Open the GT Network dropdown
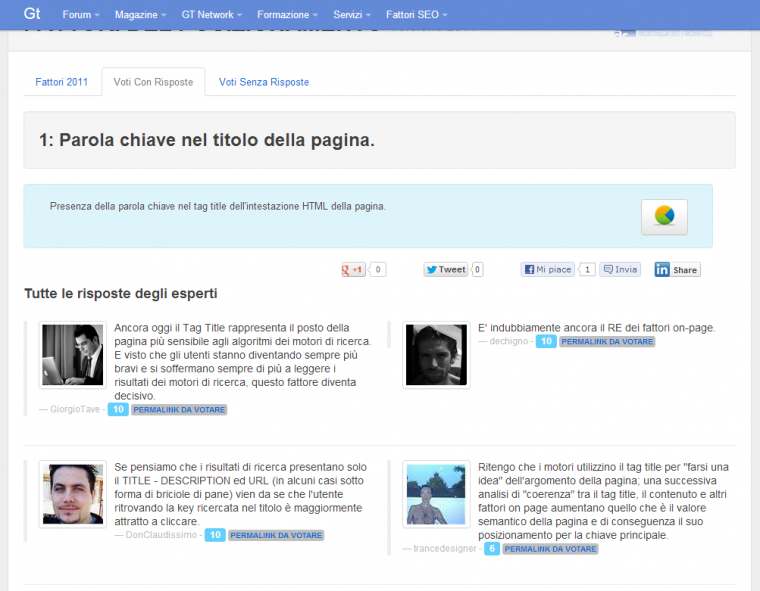This screenshot has height=591, width=760. pos(214,15)
